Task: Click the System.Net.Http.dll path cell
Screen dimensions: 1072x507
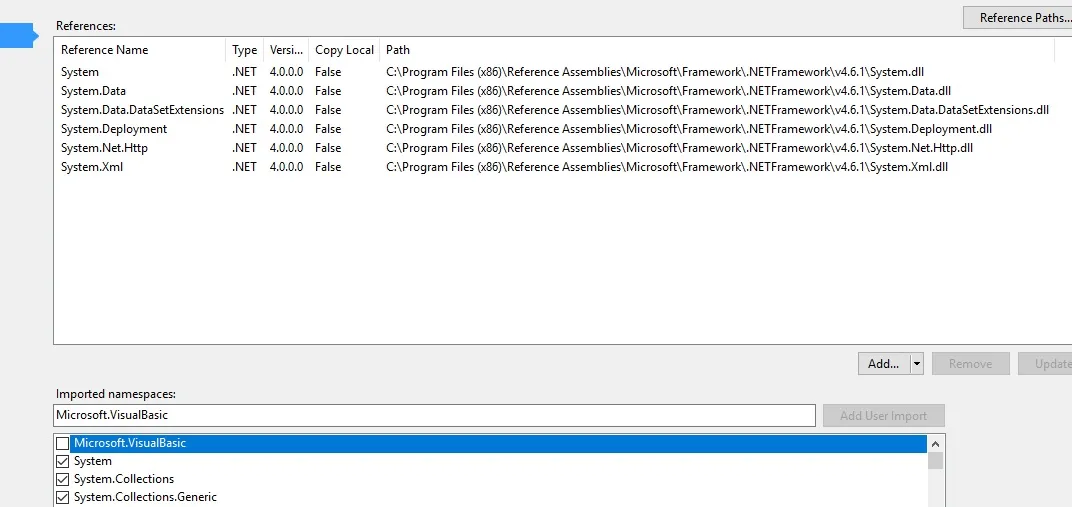Action: click(680, 148)
